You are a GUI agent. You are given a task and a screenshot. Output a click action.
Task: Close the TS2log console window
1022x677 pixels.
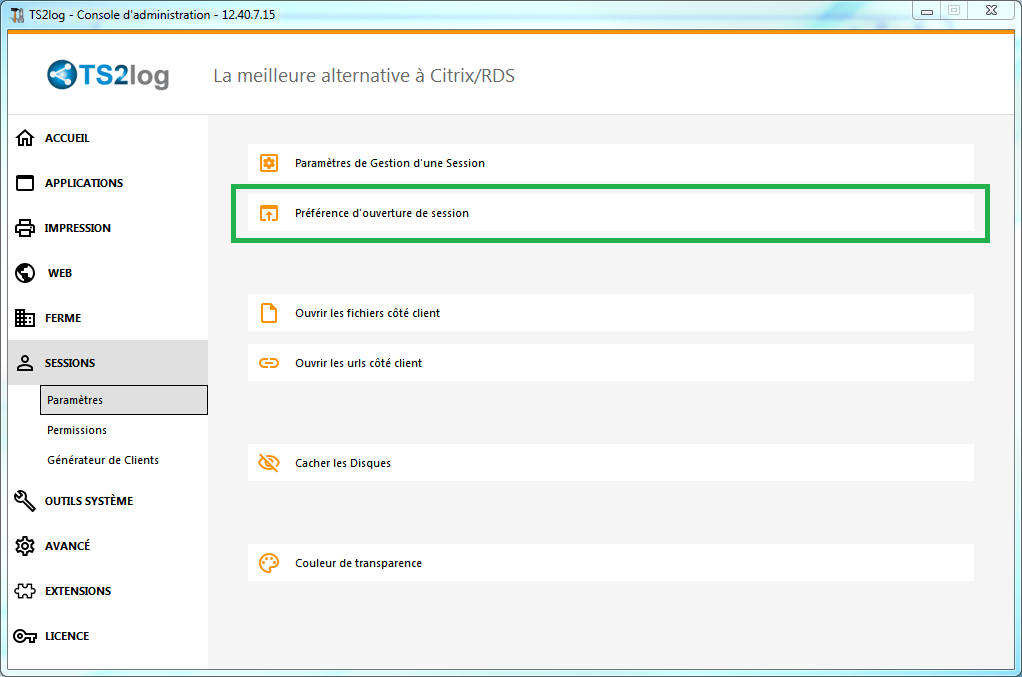[x=991, y=10]
